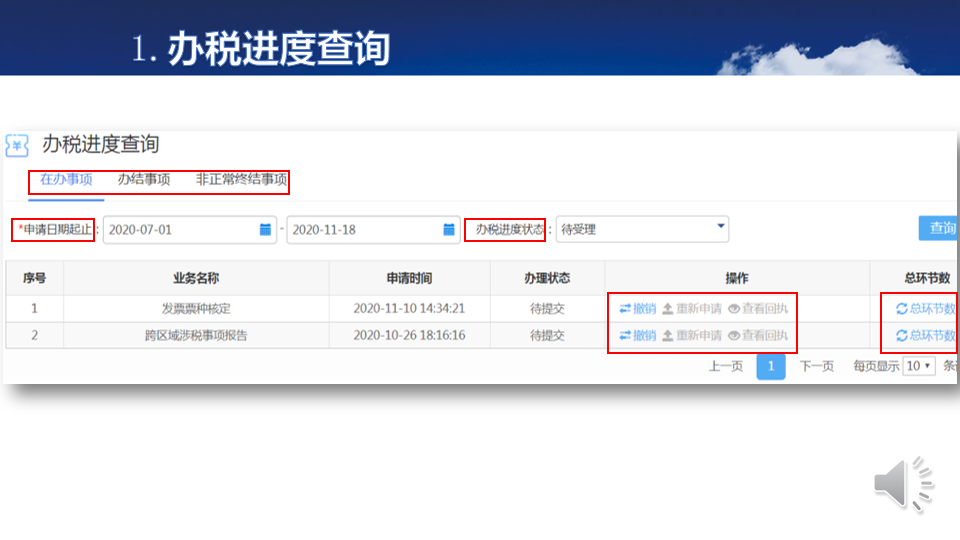Screen dimensions: 960x540
Task: Click 操作 column header
Action: [x=737, y=279]
